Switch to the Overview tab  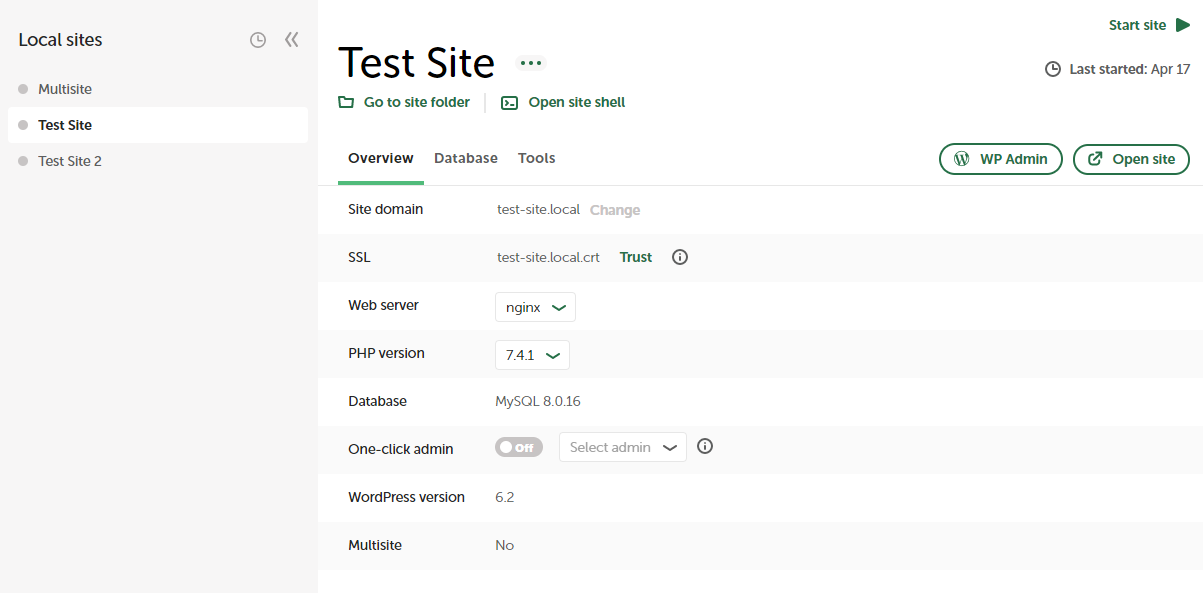click(x=381, y=158)
